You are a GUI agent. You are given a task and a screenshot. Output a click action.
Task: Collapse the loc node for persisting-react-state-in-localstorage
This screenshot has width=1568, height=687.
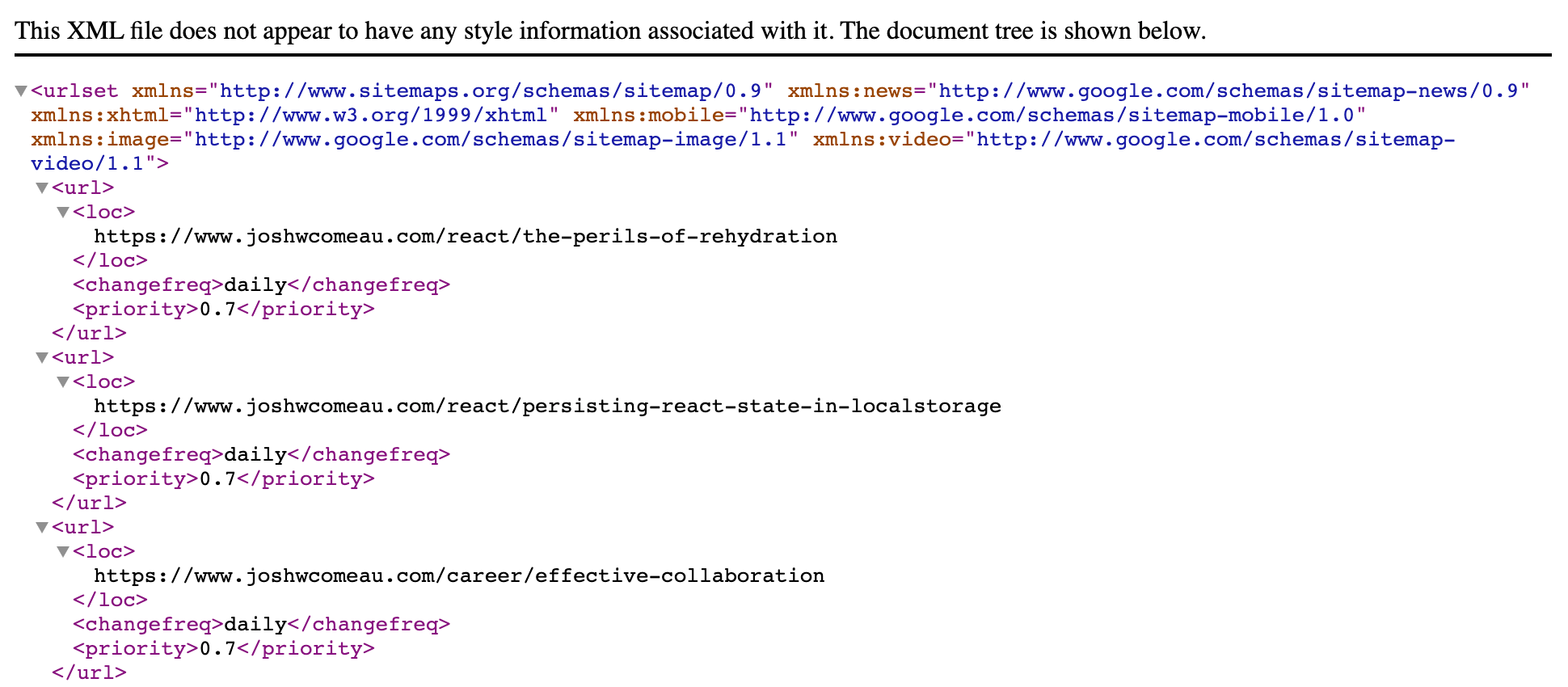[x=63, y=382]
